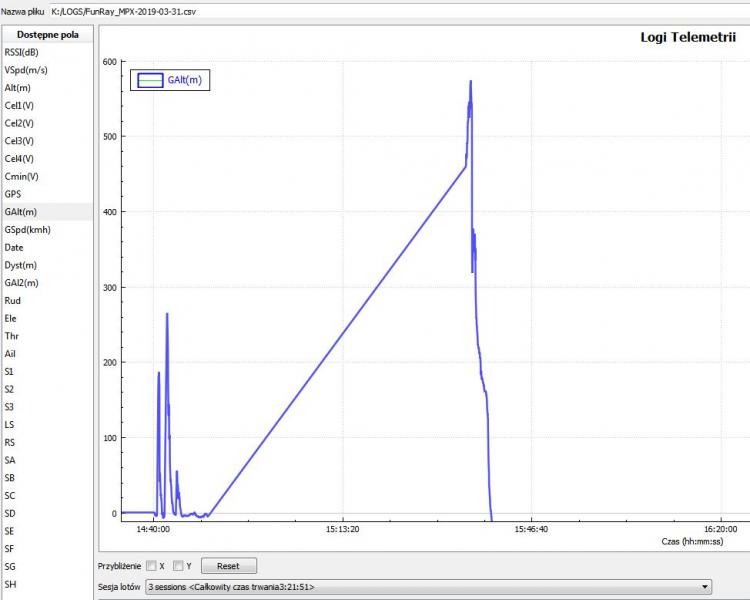
Task: Select GSpd(kmh) ground speed field
Action: 27,229
